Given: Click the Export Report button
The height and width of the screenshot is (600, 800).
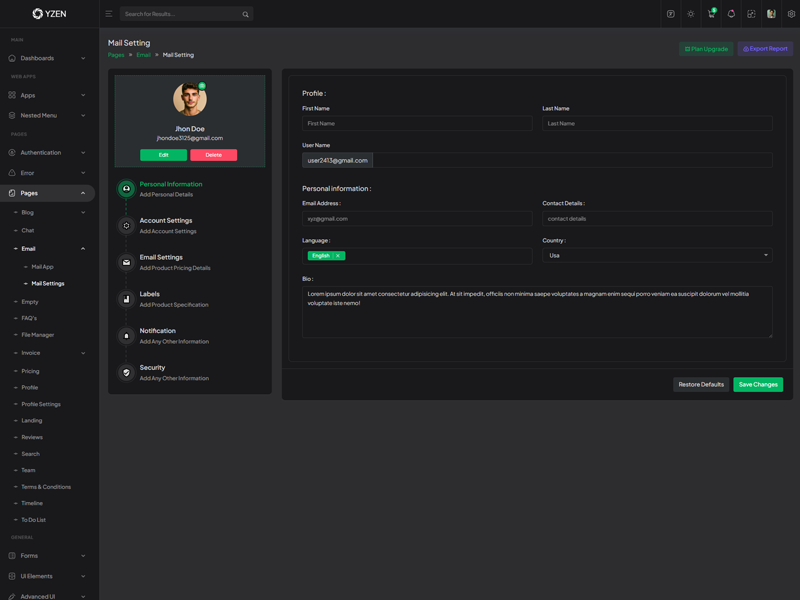Looking at the screenshot, I should pos(765,49).
